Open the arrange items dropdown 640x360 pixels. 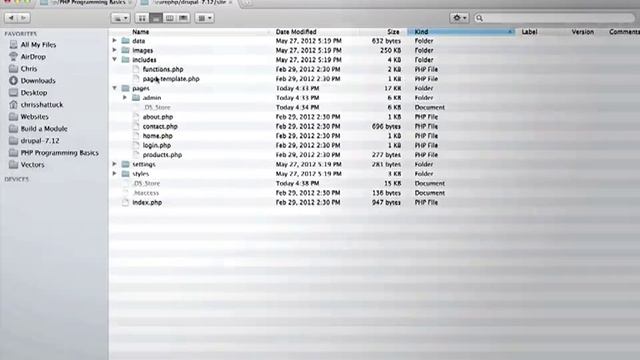[x=204, y=18]
